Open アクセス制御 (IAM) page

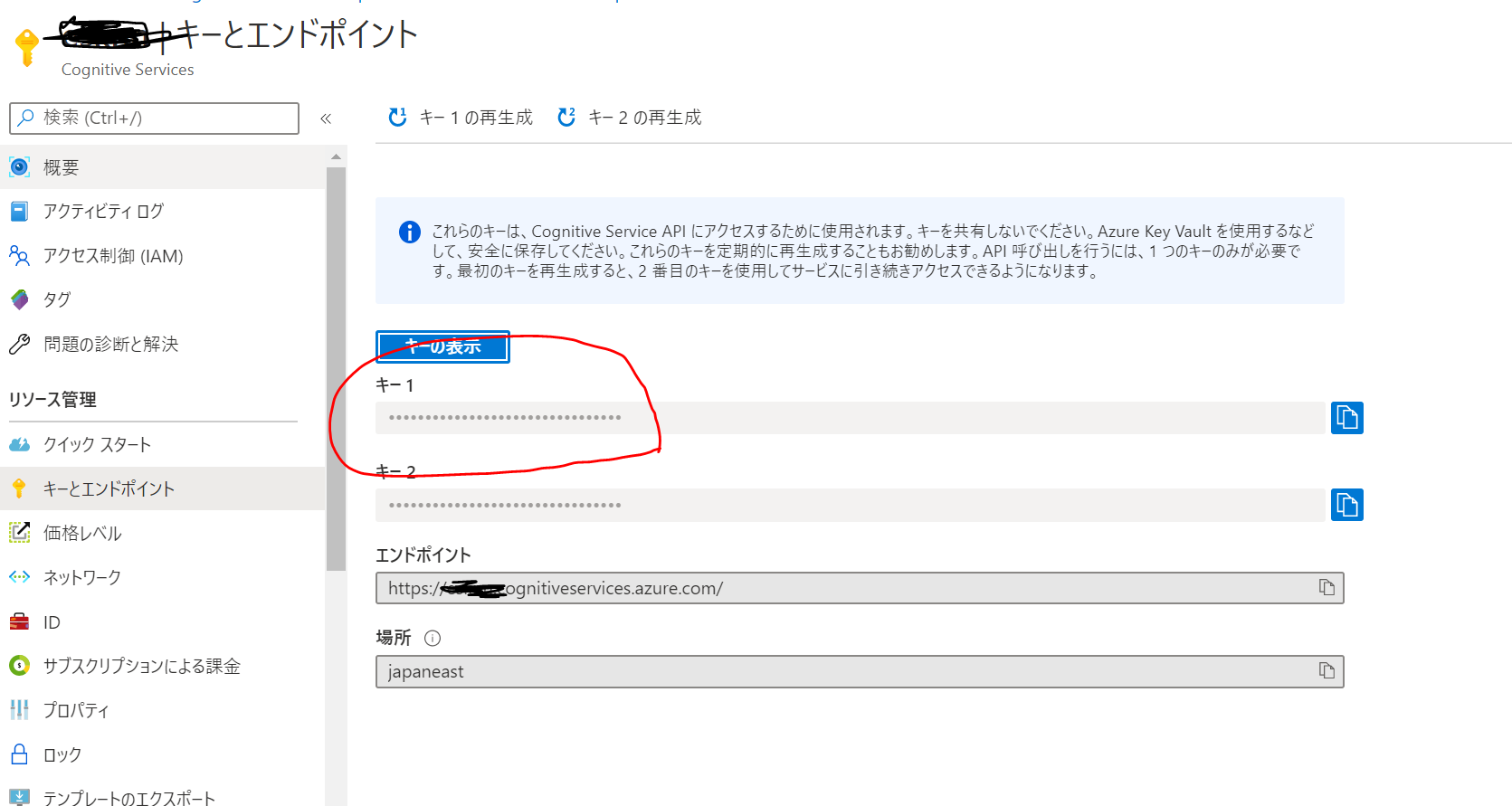coord(113,256)
